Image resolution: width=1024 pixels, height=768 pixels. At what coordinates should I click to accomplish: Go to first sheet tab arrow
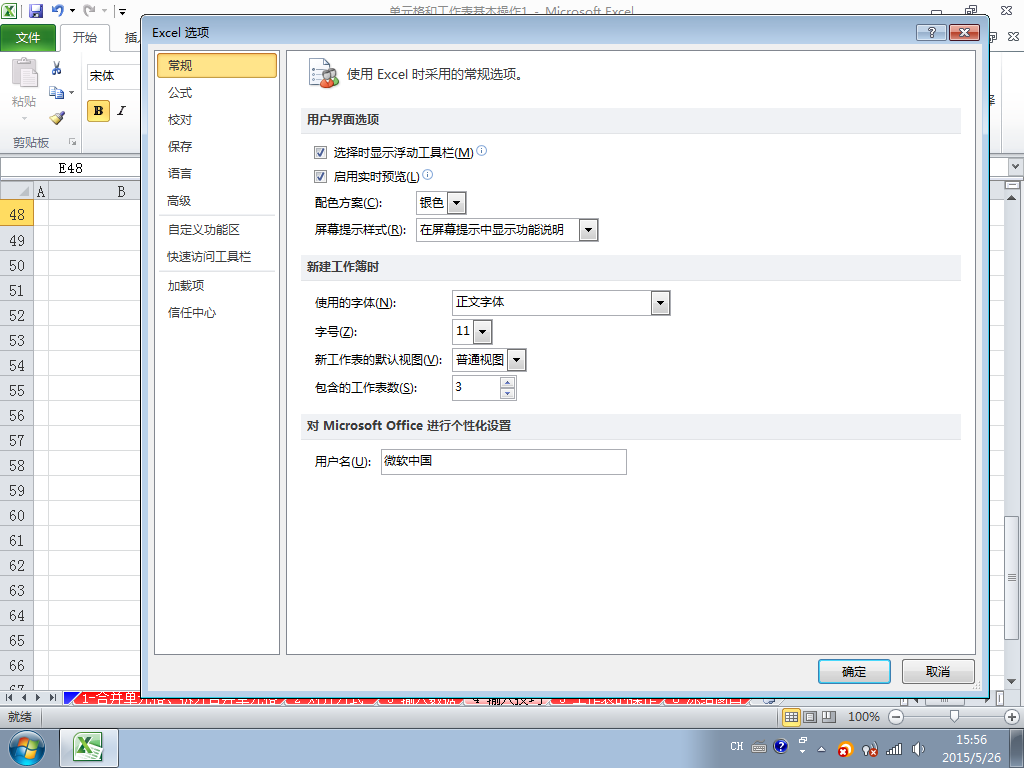click(9, 697)
